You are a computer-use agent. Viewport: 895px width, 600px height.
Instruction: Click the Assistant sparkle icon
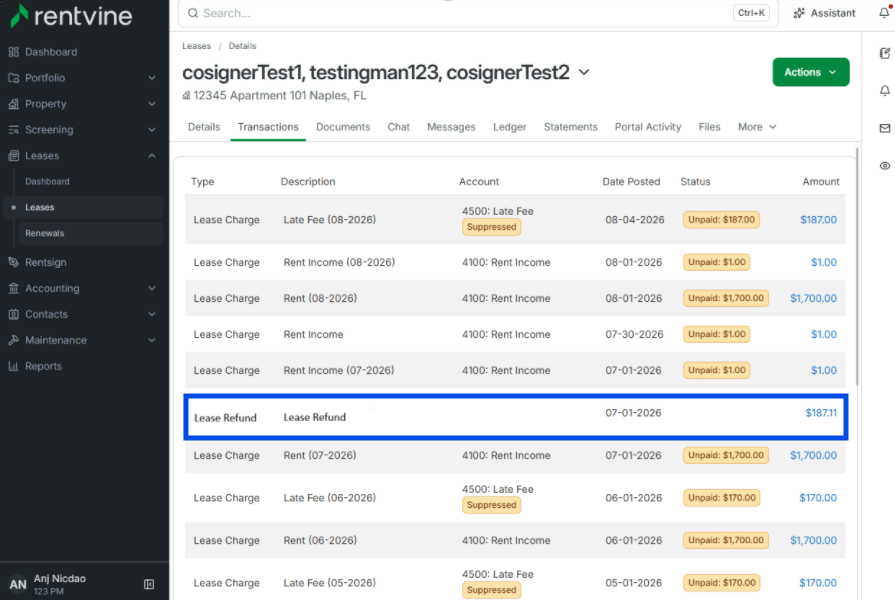pos(799,13)
